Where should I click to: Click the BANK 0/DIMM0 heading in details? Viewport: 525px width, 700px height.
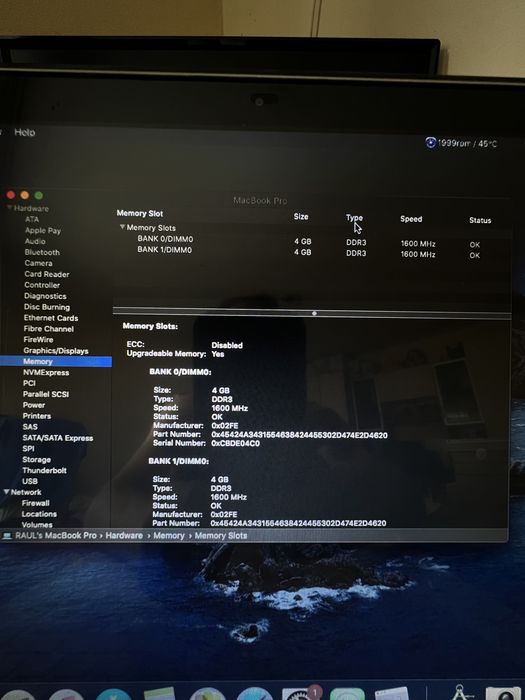point(180,372)
